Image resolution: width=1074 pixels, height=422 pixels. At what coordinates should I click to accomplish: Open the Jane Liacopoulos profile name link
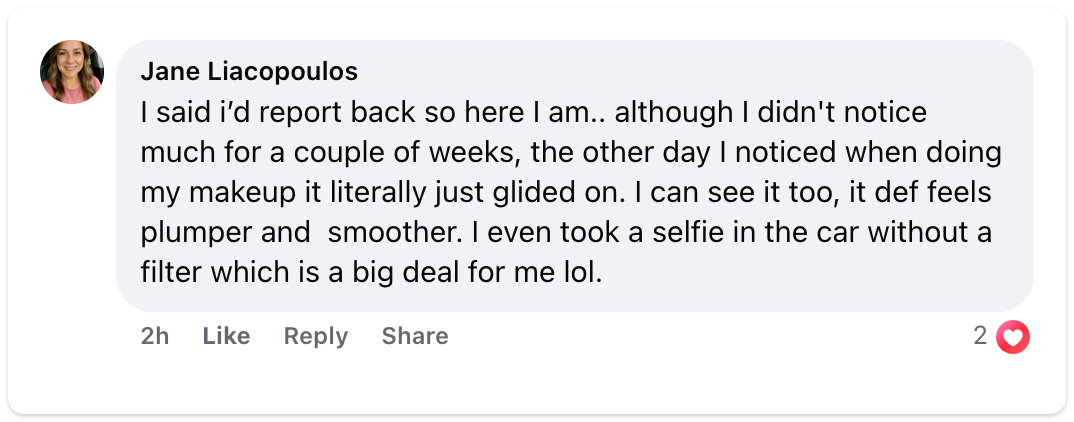click(249, 72)
